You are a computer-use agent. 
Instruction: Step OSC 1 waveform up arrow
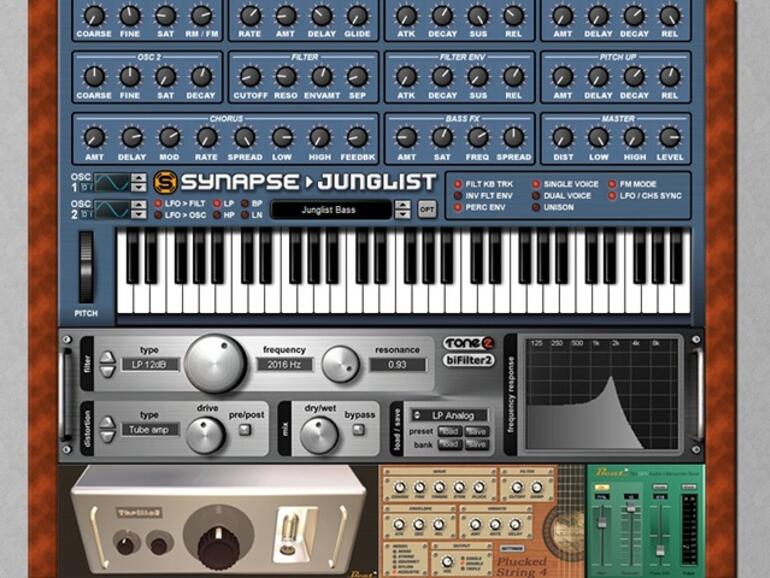[139, 178]
